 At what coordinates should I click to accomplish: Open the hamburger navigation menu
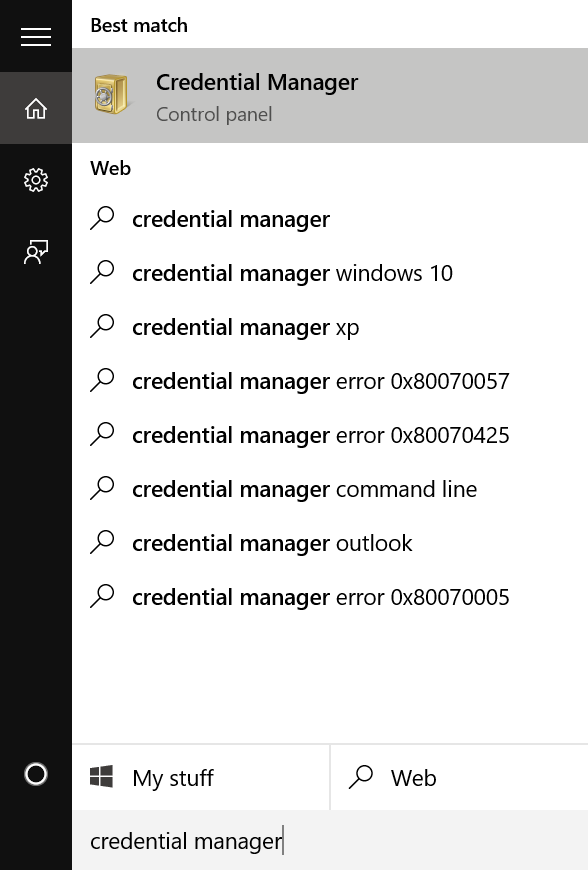coord(36,36)
